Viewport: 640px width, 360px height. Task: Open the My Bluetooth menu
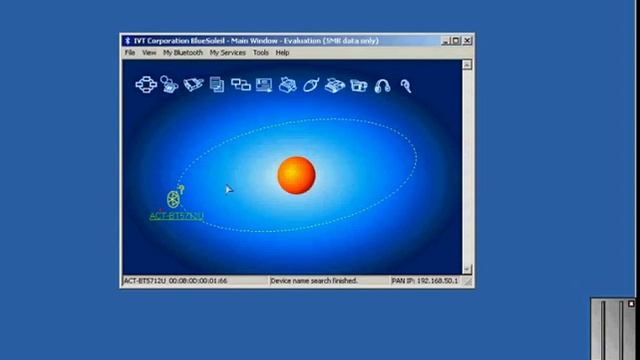[x=183, y=53]
